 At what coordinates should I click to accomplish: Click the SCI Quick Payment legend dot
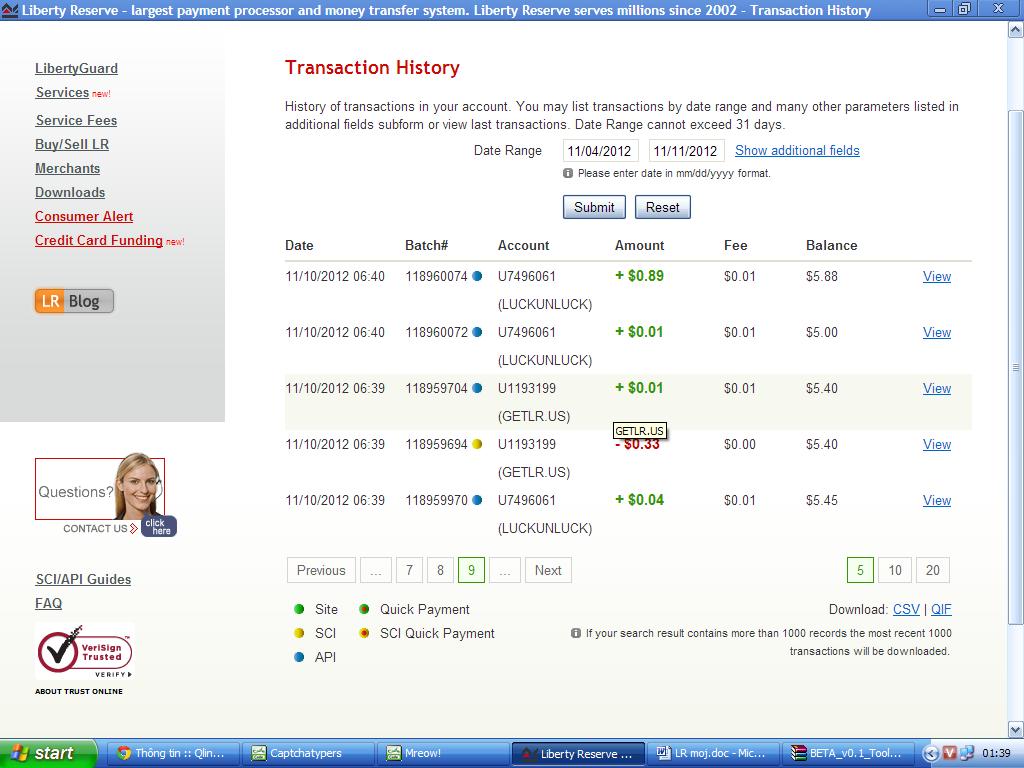point(364,633)
